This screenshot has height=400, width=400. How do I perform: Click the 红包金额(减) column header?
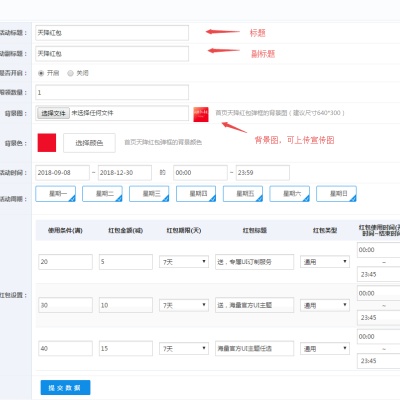pyautogui.click(x=126, y=230)
